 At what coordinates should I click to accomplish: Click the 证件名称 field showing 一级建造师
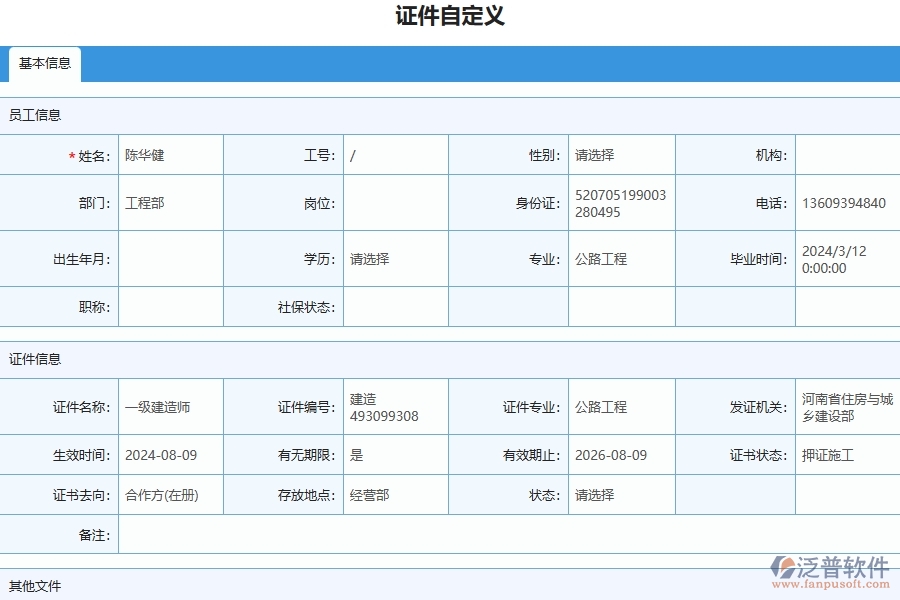(170, 407)
